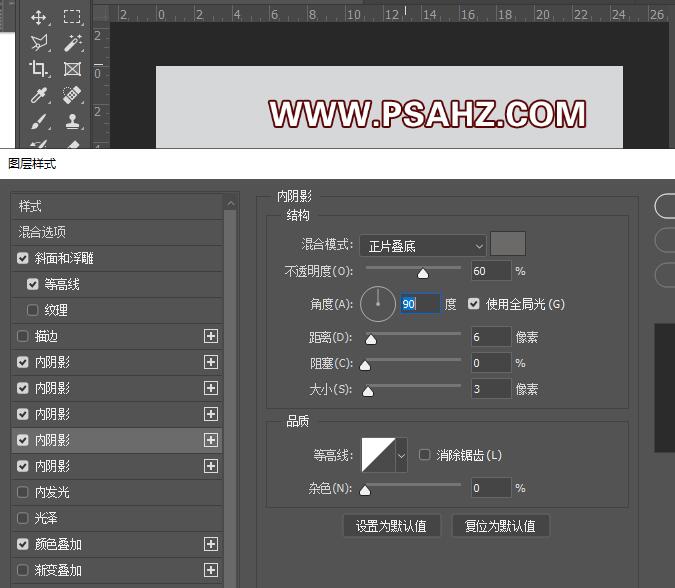Select the 描边 row label
The image size is (675, 588).
click(46, 336)
